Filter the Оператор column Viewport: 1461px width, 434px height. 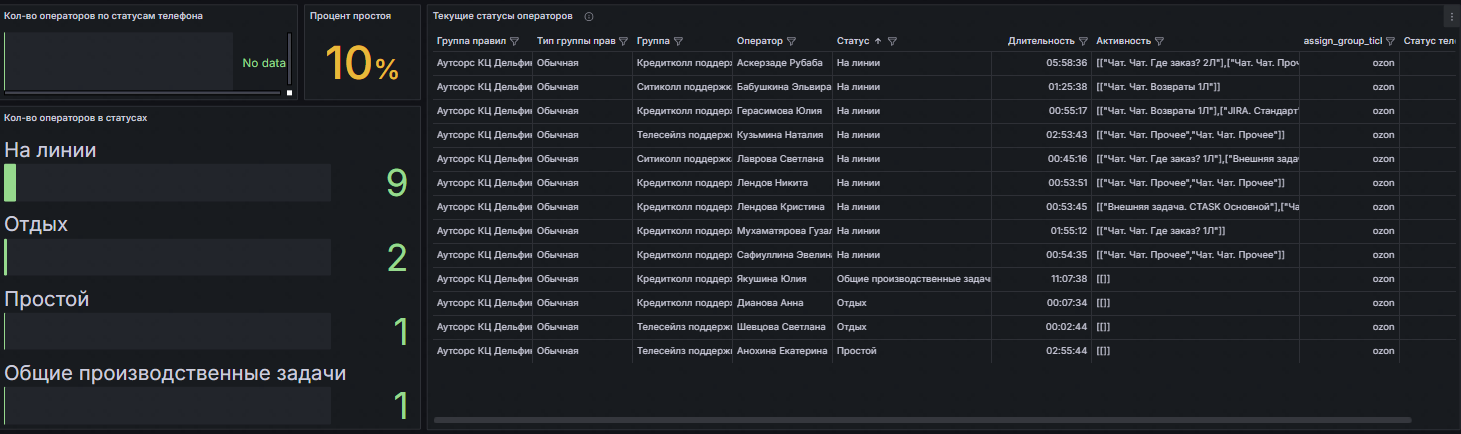(x=791, y=42)
